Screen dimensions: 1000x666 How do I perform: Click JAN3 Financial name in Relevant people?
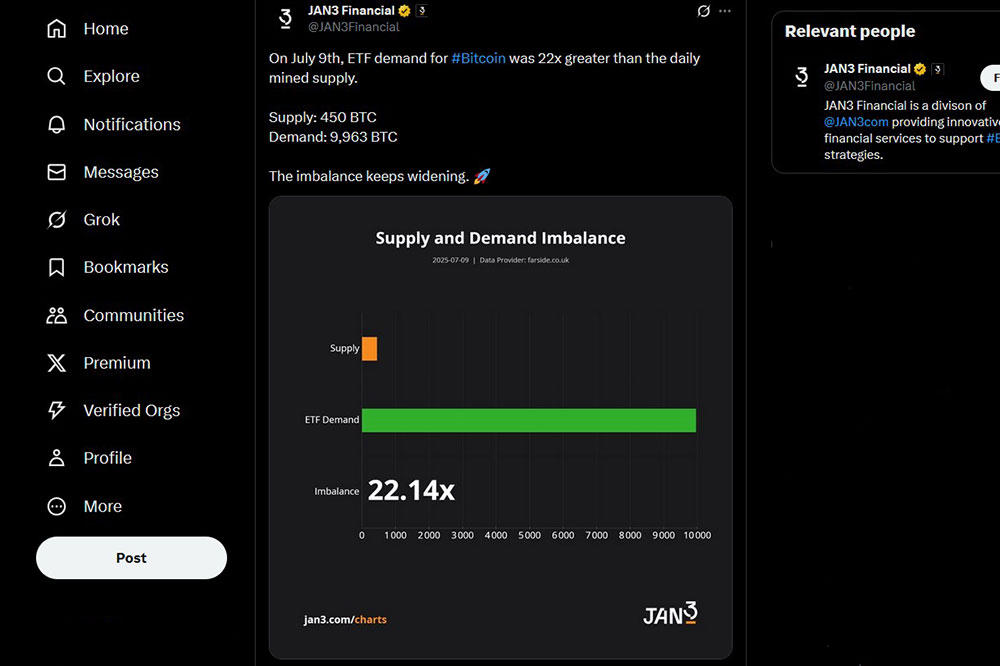click(867, 69)
